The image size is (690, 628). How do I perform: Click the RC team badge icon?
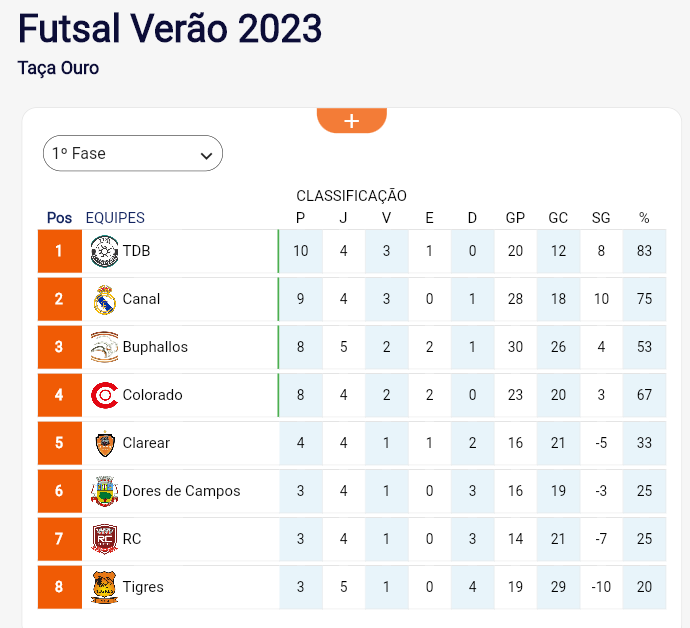[x=104, y=539]
